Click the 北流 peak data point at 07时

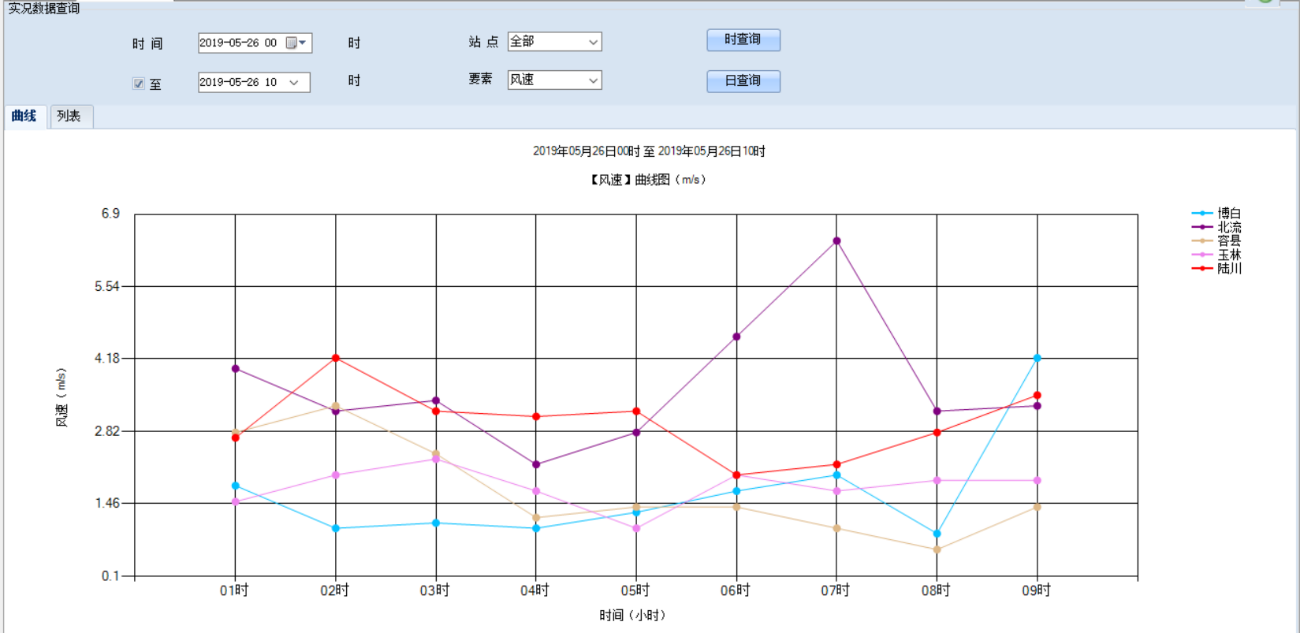click(836, 240)
